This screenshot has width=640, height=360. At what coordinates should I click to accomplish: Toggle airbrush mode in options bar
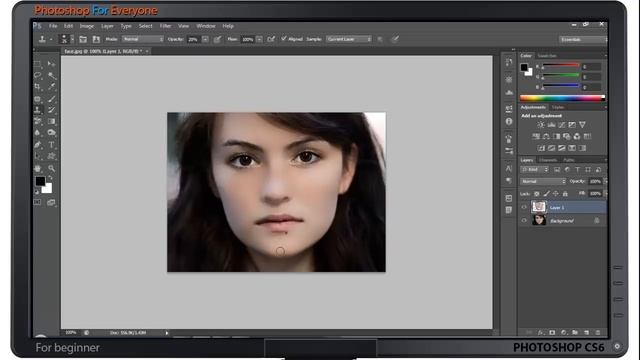[271, 39]
